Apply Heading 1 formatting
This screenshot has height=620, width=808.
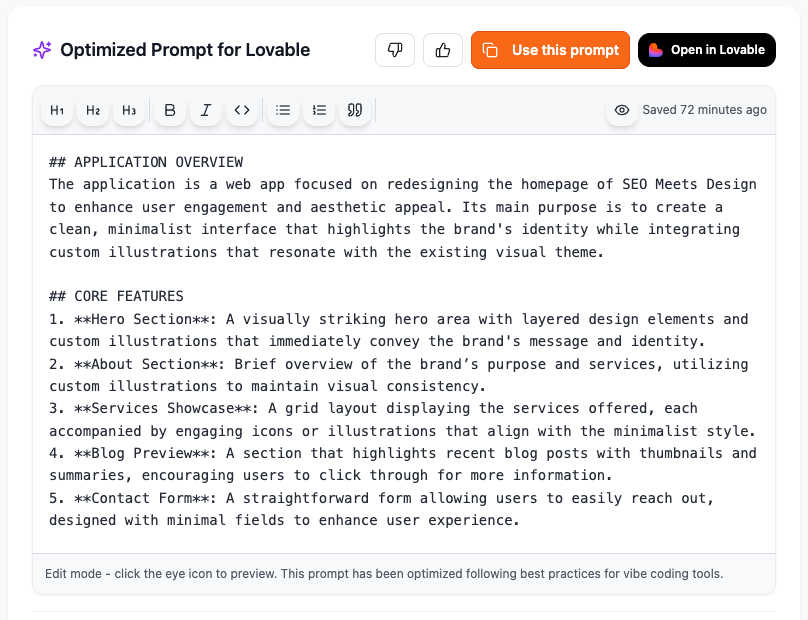click(57, 110)
